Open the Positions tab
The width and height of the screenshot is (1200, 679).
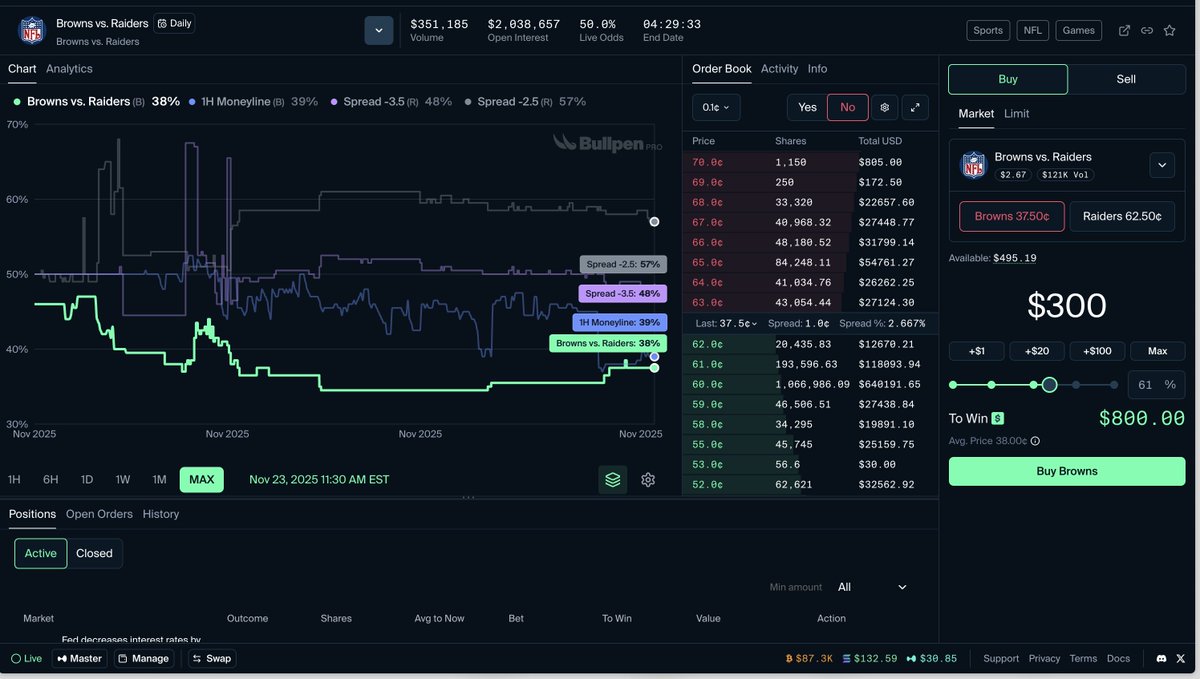pos(32,514)
